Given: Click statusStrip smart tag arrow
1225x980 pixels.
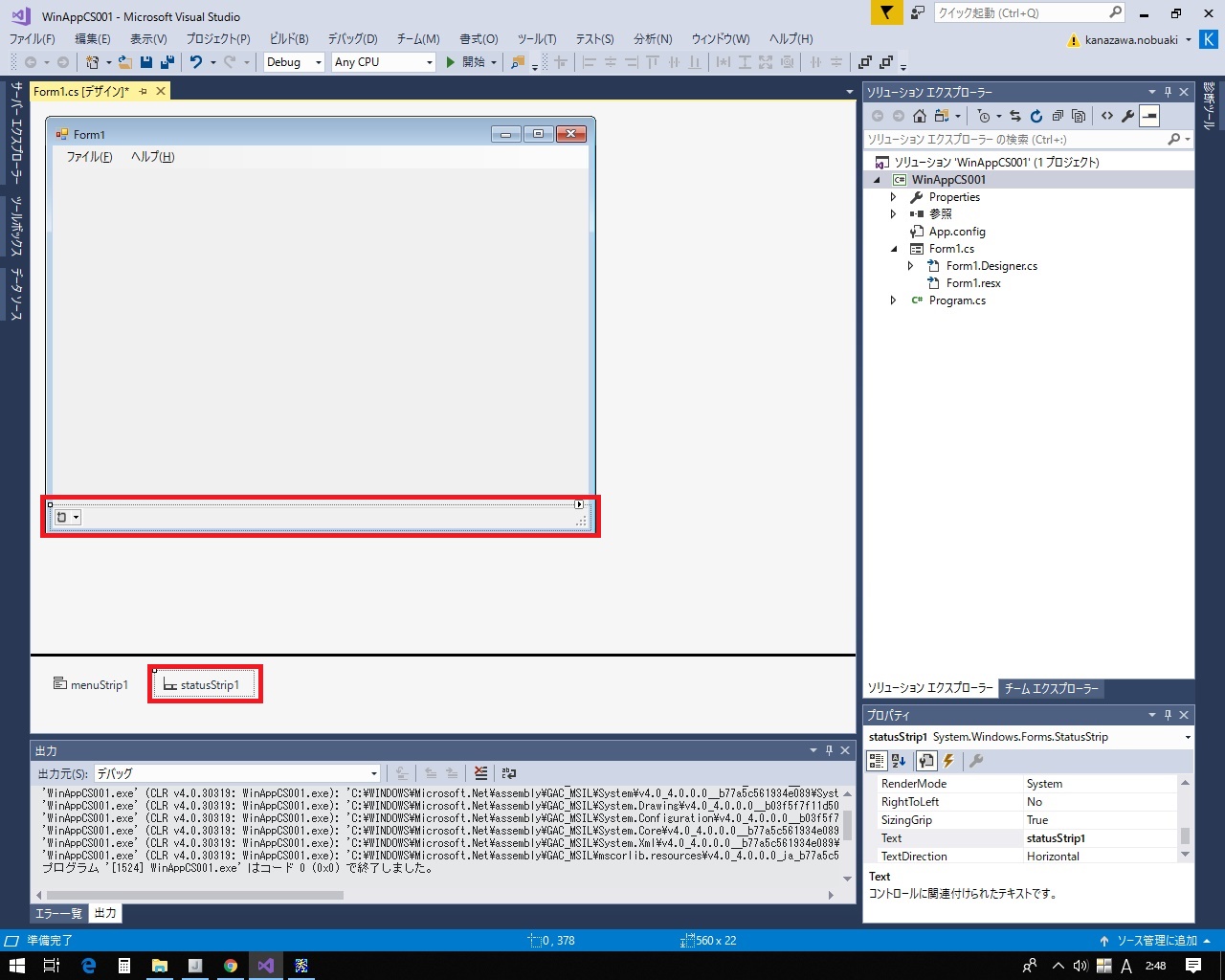Looking at the screenshot, I should pos(578,504).
